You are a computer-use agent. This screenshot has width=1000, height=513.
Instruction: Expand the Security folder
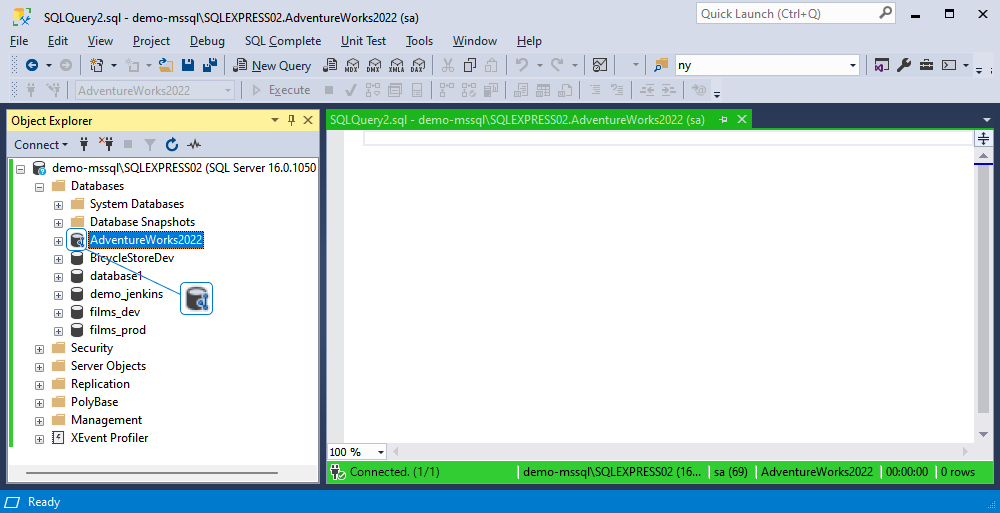tap(40, 349)
